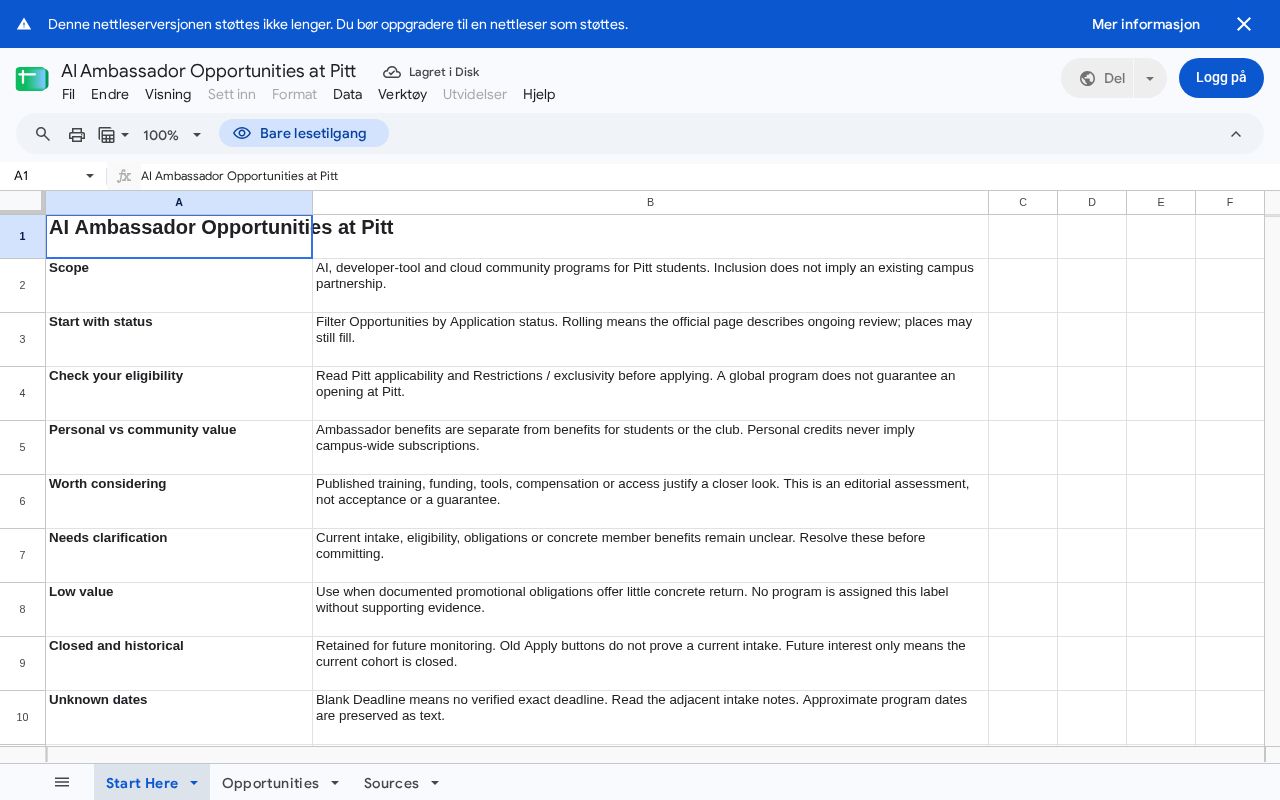
Task: Dismiss the browser warning banner
Action: [x=1244, y=24]
